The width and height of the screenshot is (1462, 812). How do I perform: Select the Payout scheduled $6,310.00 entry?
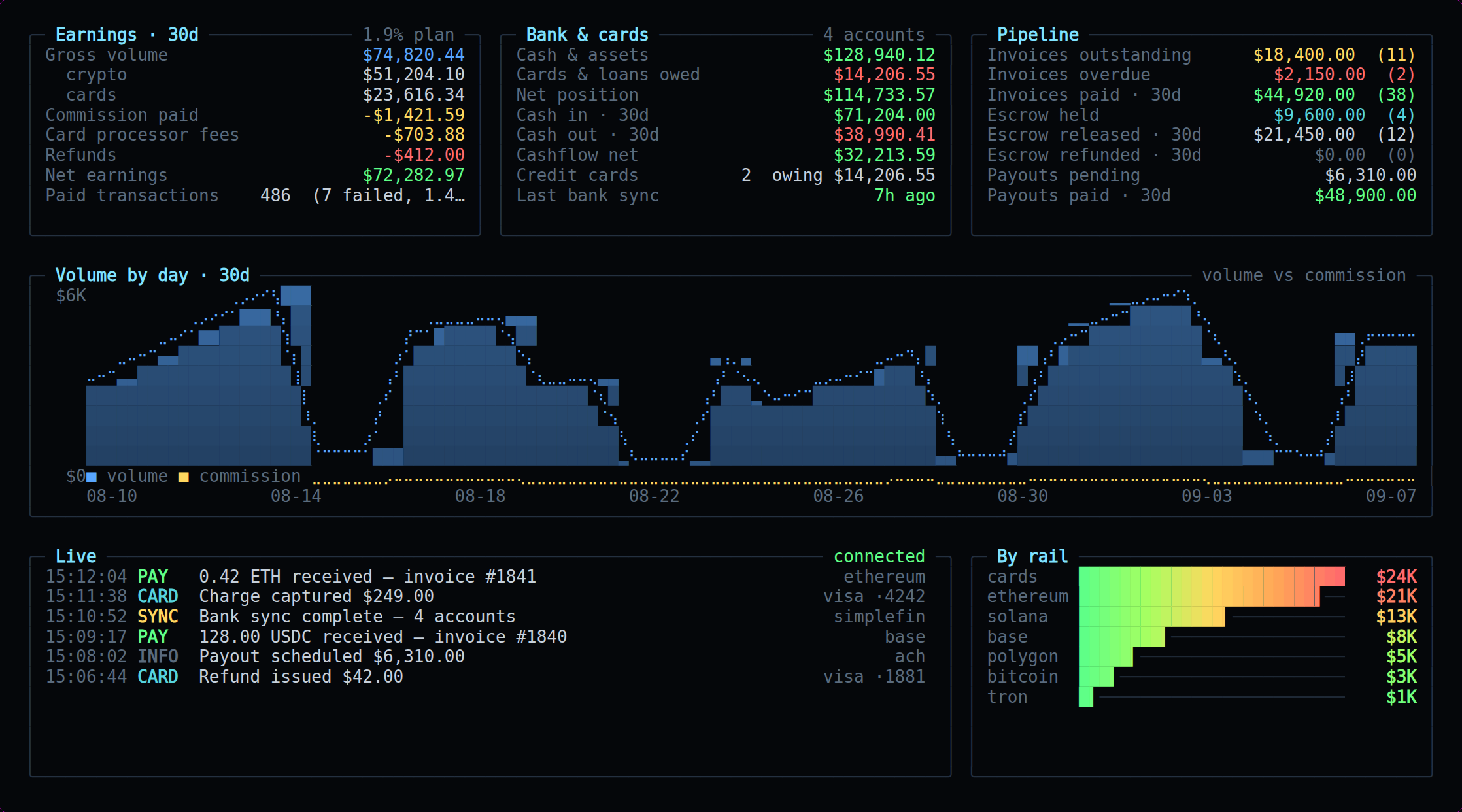point(485,656)
